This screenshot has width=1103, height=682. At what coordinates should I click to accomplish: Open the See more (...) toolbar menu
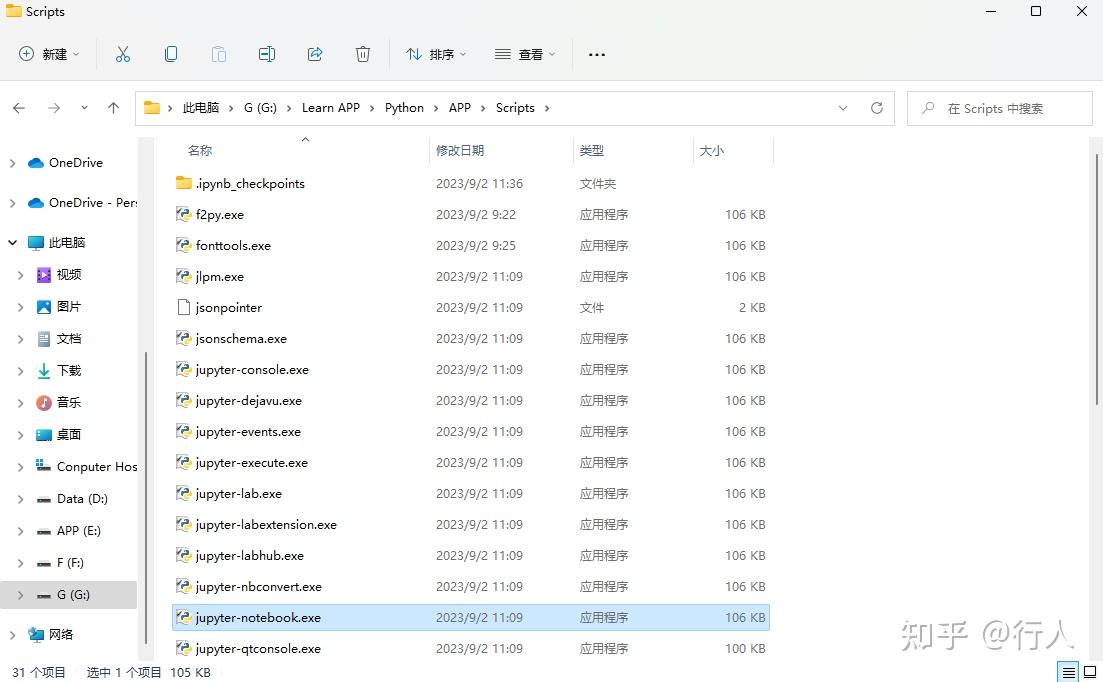[597, 54]
